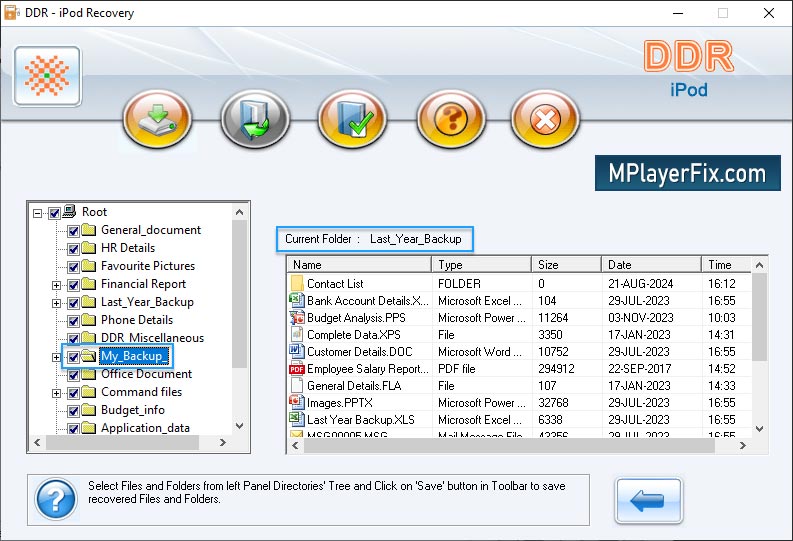Screen dimensions: 793x541
Task: Expand the My_Backup_ folder node
Action: click(57, 357)
